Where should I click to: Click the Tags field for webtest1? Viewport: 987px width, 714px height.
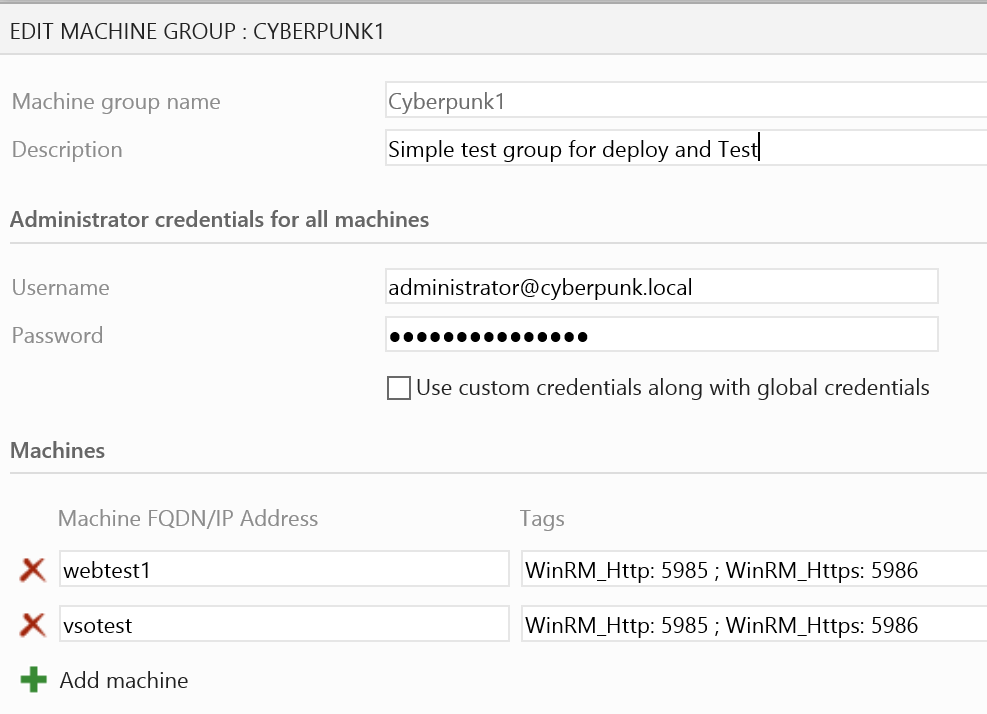[752, 570]
